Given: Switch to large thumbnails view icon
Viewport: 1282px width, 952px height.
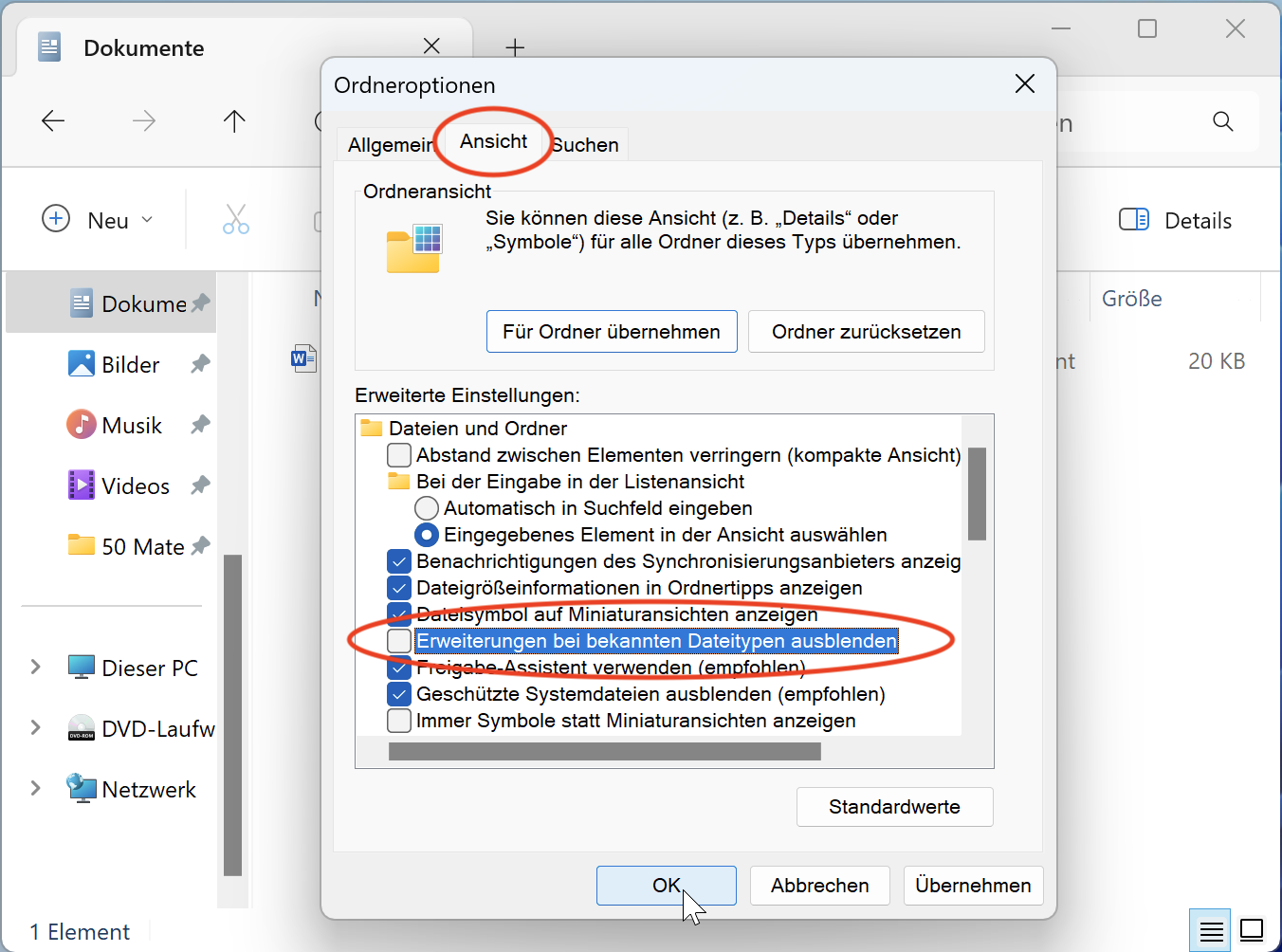Looking at the screenshot, I should point(1252,930).
